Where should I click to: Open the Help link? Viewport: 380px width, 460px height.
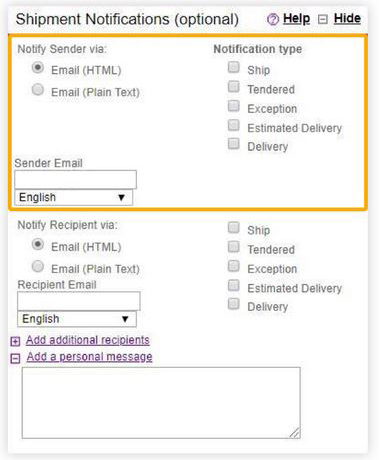[x=296, y=19]
